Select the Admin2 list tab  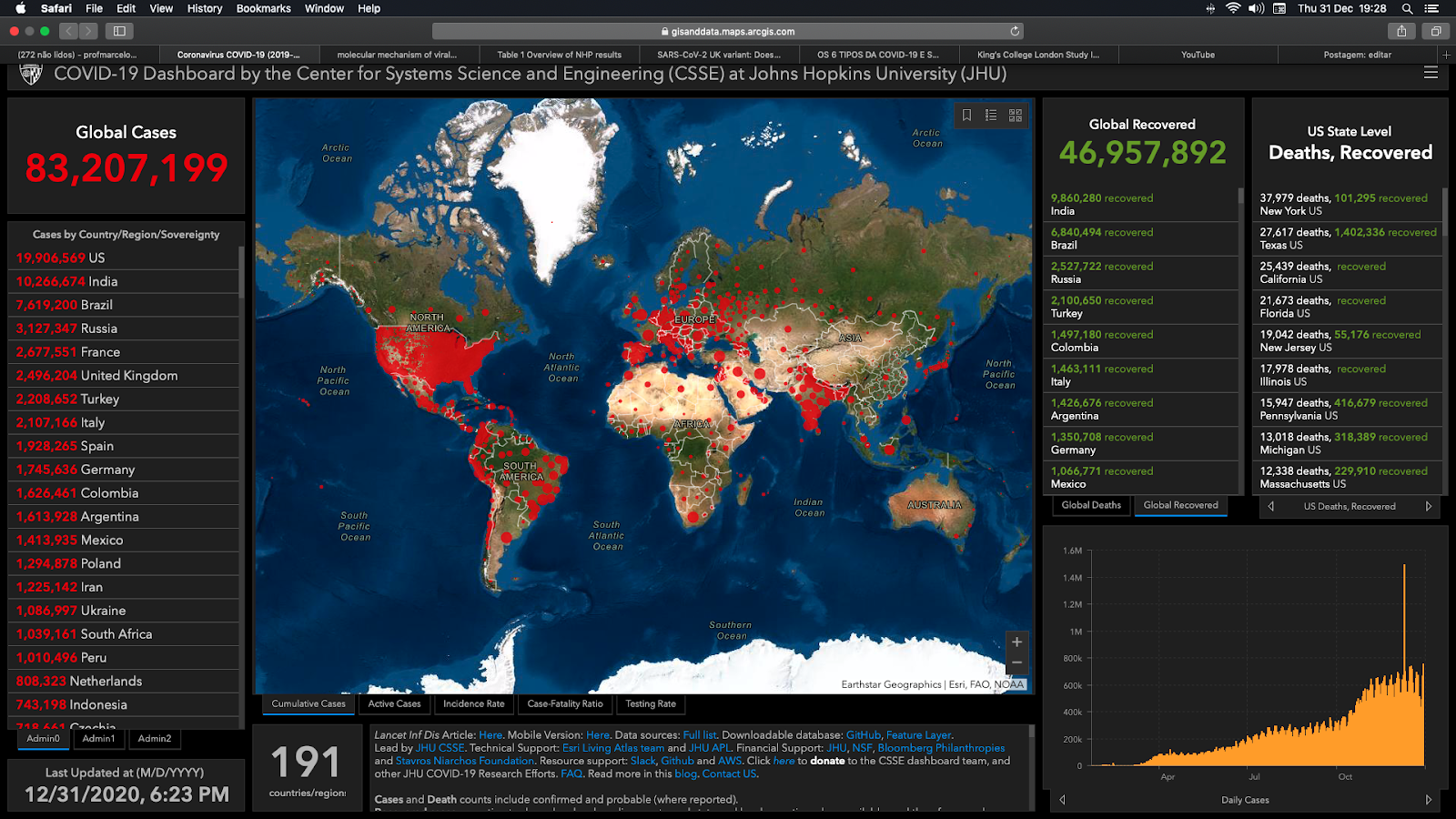pos(155,739)
